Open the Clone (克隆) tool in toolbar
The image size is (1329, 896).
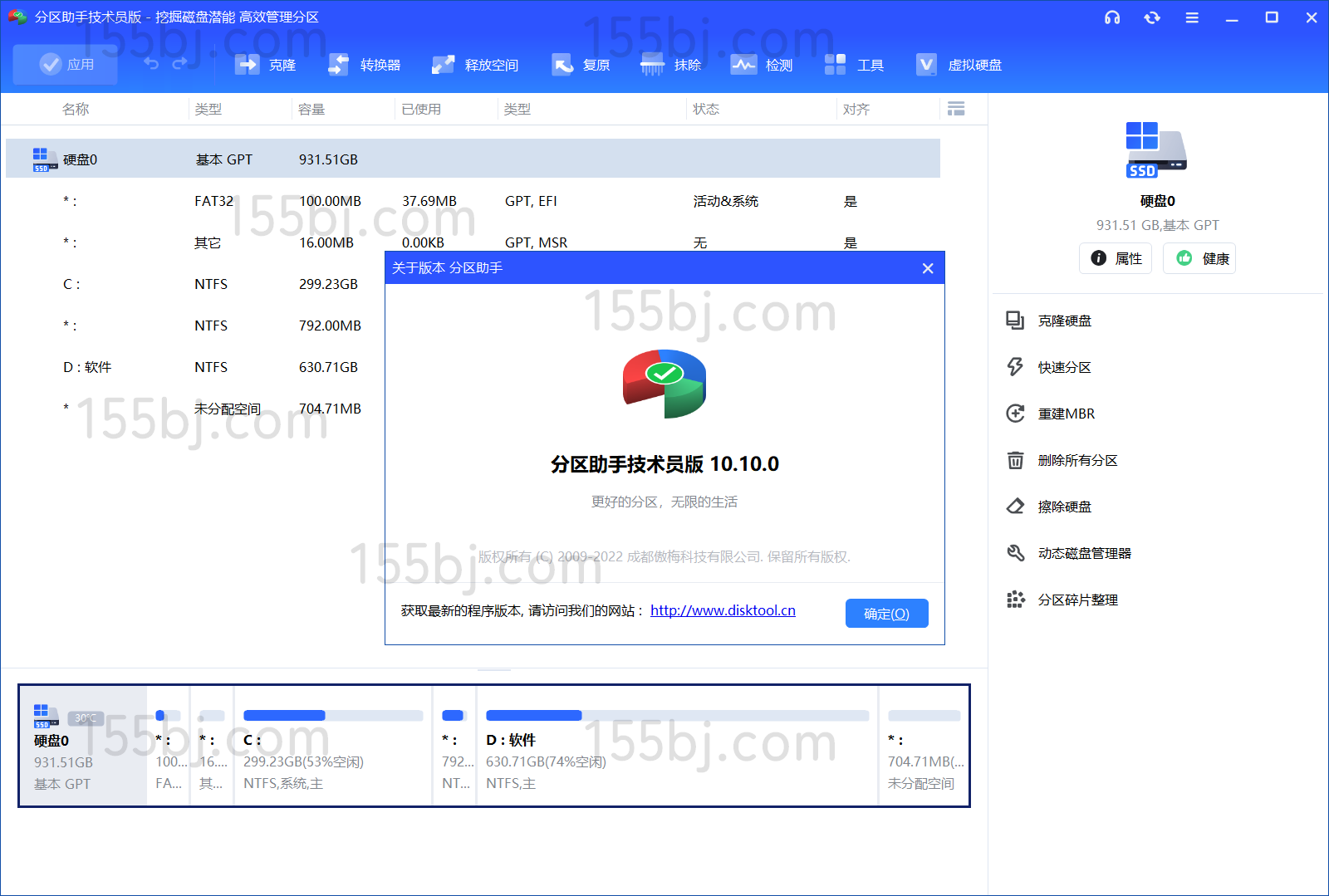(x=265, y=65)
